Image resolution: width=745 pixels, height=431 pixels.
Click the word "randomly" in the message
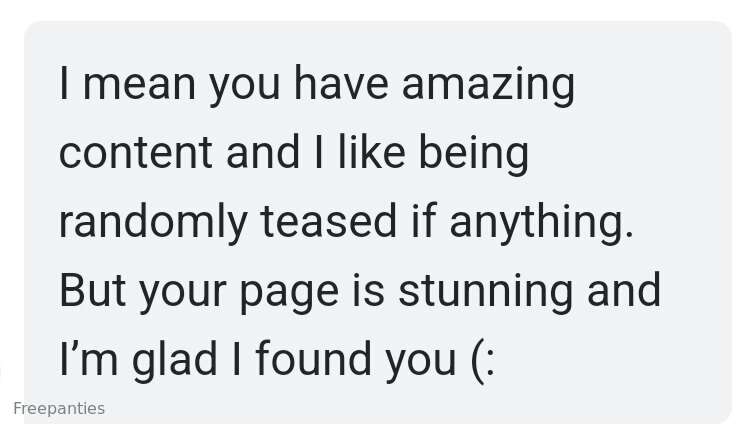tap(153, 223)
